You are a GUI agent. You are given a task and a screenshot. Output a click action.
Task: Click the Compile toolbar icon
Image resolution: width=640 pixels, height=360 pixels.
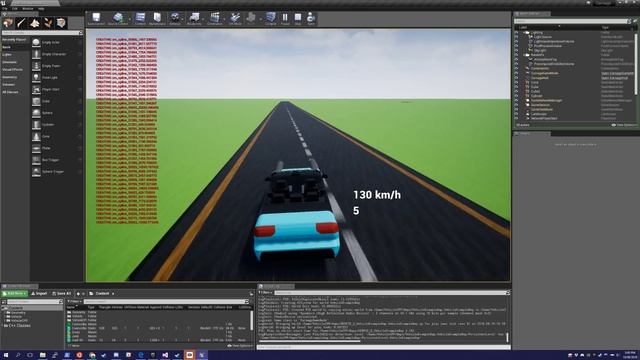[x=270, y=17]
